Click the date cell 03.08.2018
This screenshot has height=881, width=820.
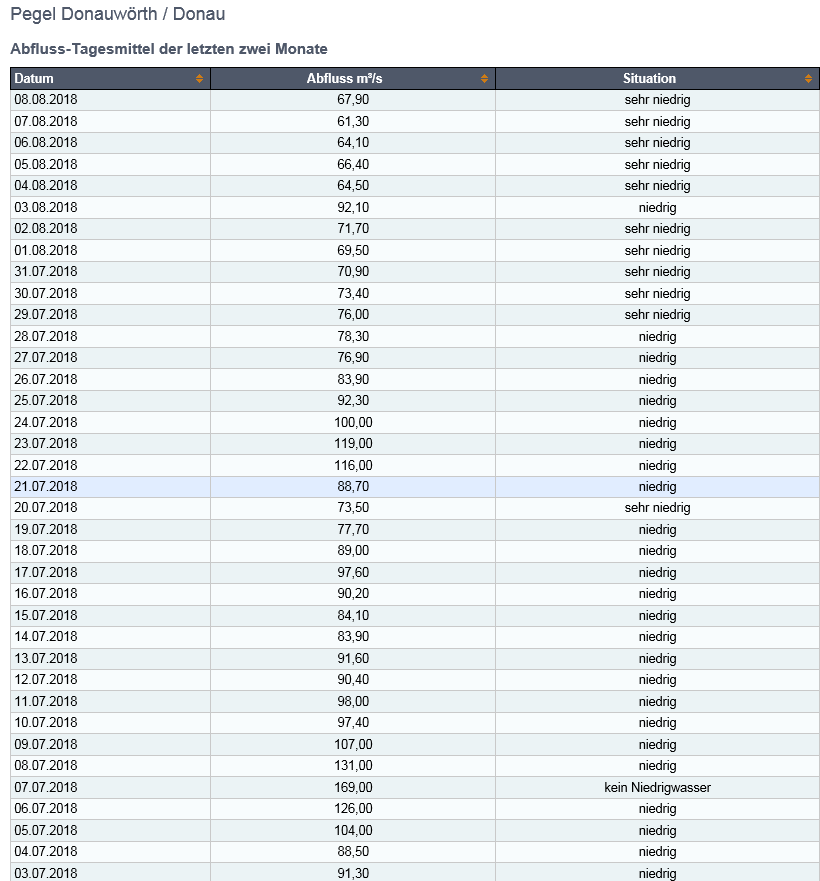click(45, 207)
